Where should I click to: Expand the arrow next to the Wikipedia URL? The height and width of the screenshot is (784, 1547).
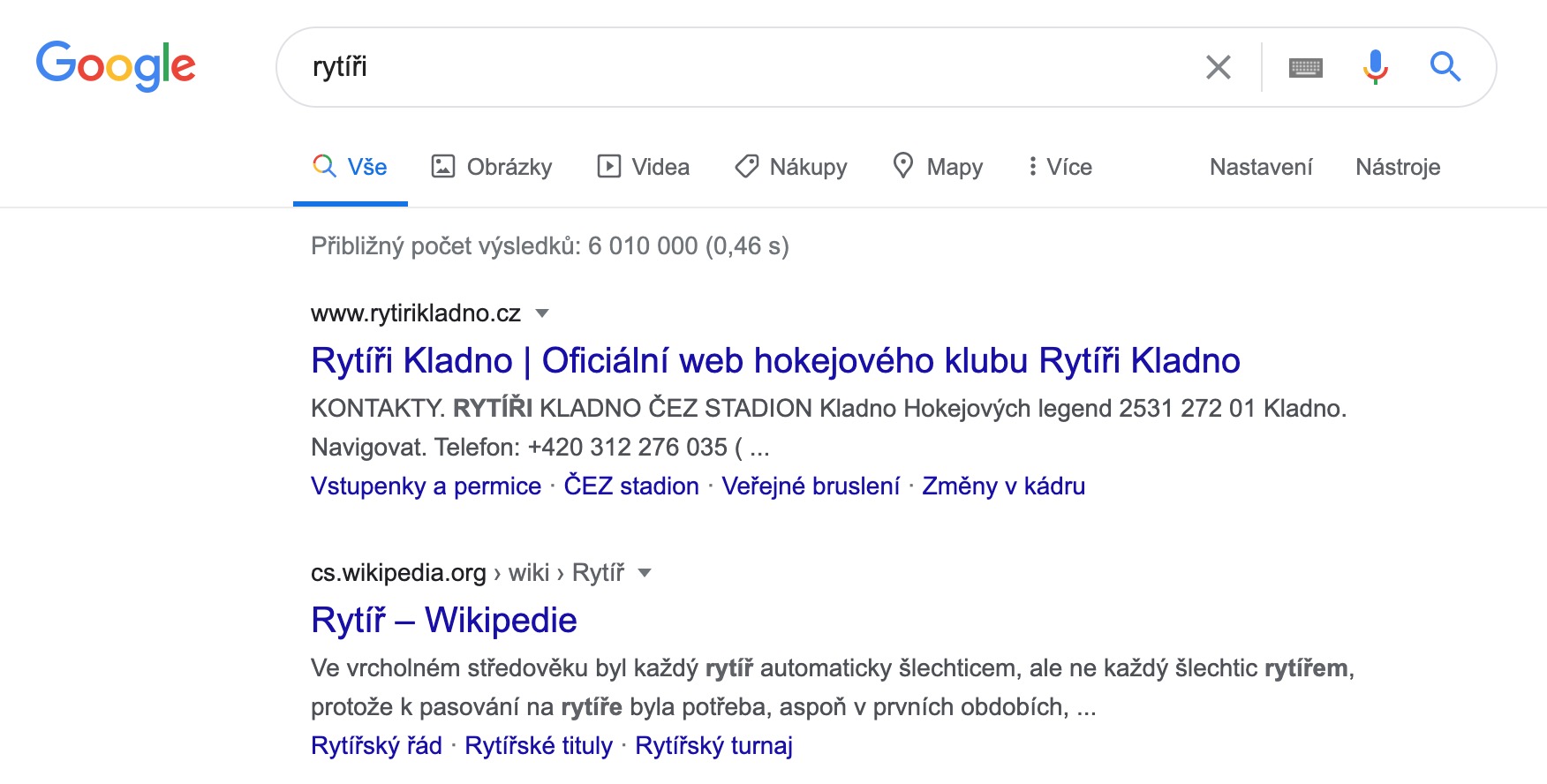(x=645, y=573)
